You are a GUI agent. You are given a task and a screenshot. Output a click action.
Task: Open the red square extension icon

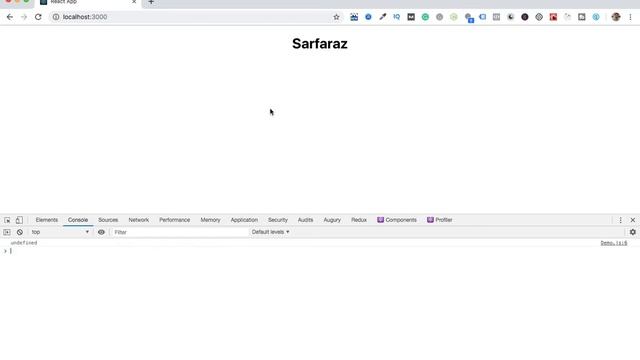(x=553, y=17)
